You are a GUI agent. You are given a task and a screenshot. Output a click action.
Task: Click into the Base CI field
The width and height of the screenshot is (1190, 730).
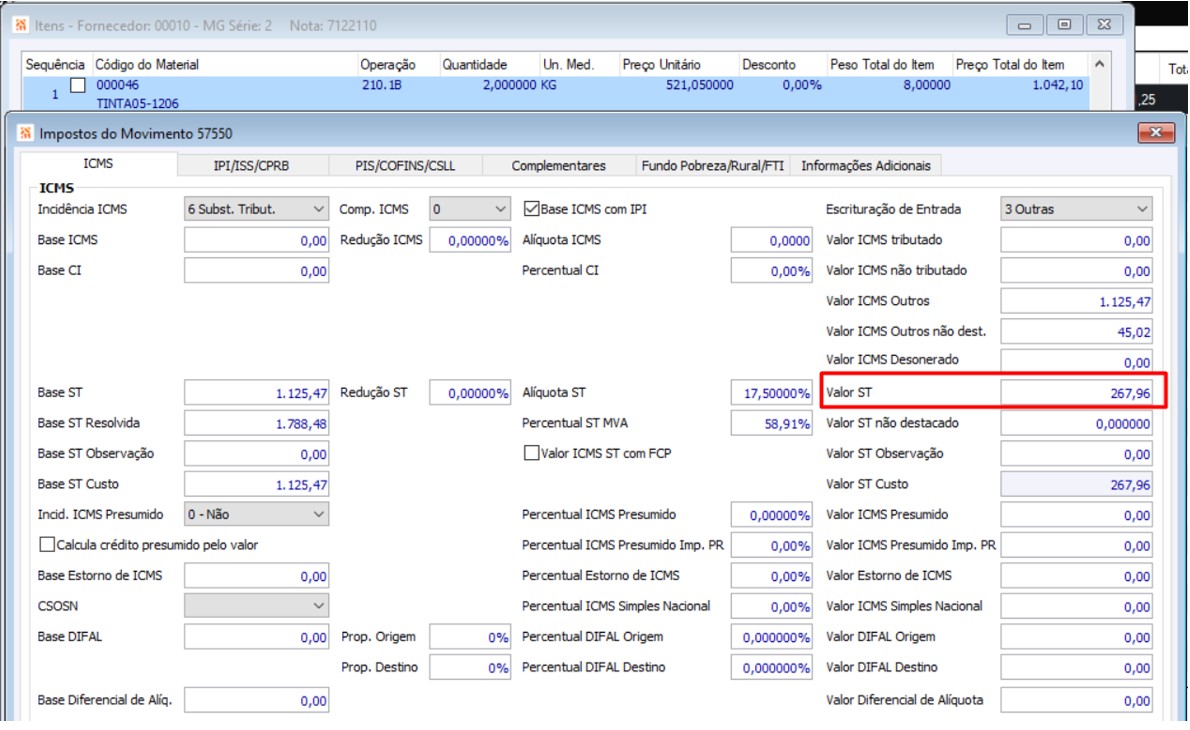click(x=257, y=271)
